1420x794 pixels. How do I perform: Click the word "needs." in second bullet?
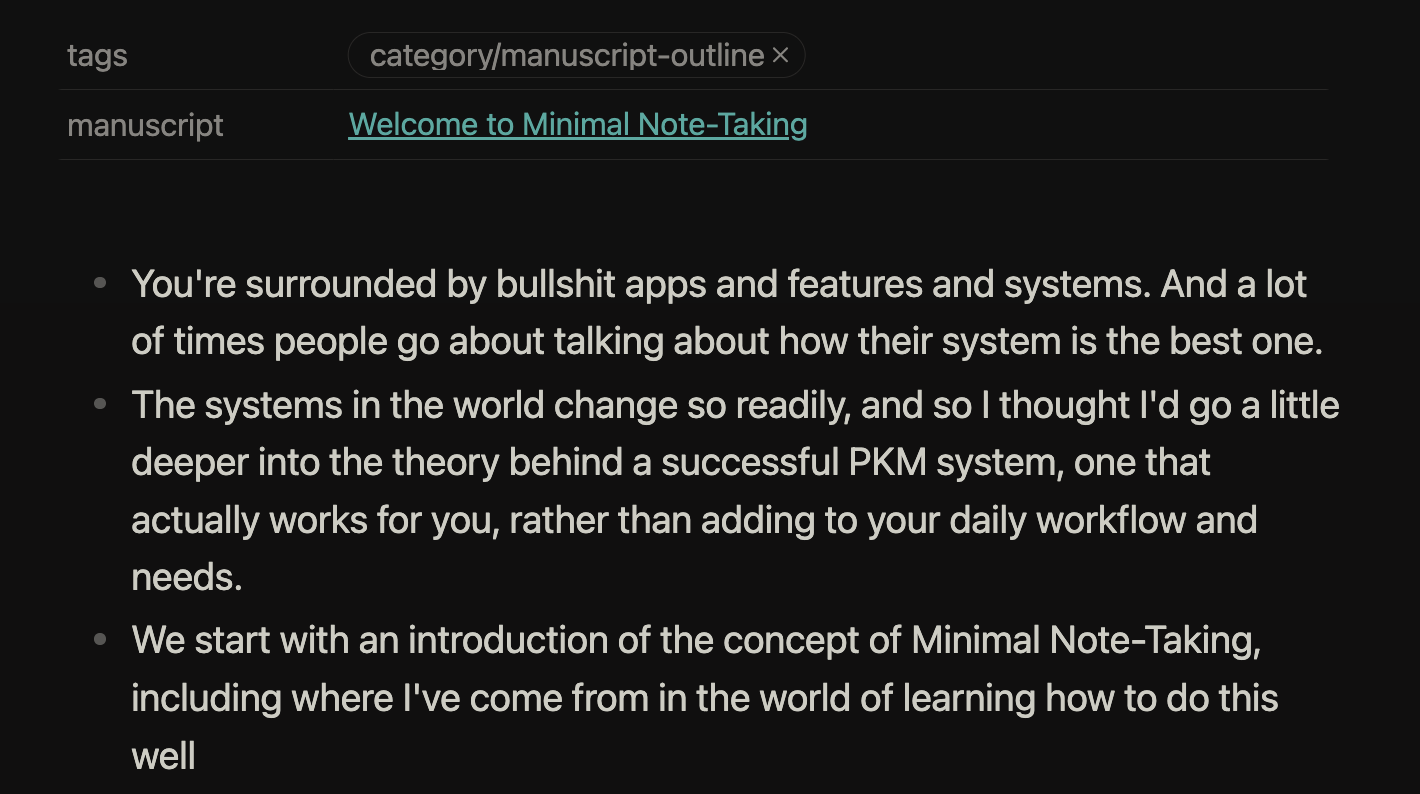187,578
